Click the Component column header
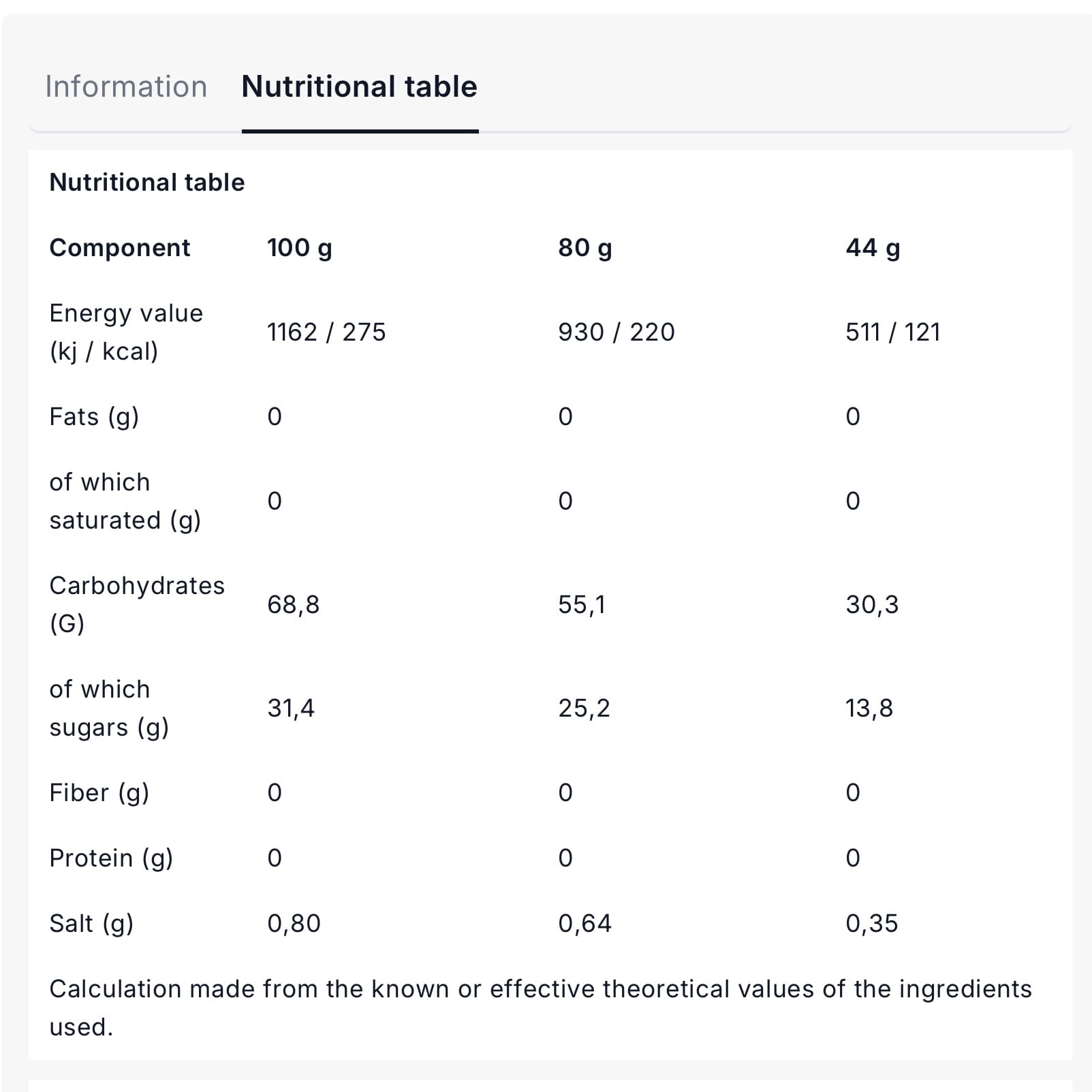 click(120, 247)
